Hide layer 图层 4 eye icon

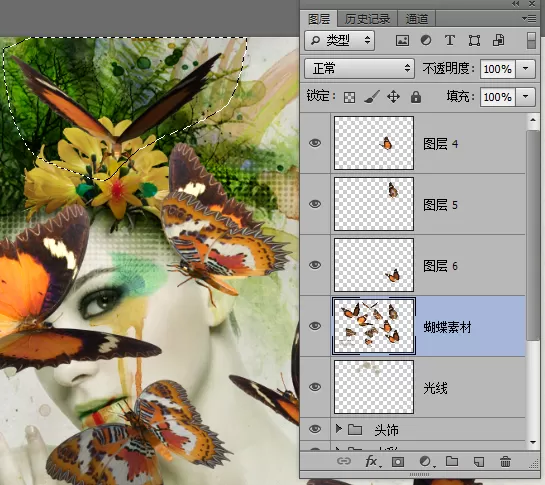pyautogui.click(x=315, y=143)
